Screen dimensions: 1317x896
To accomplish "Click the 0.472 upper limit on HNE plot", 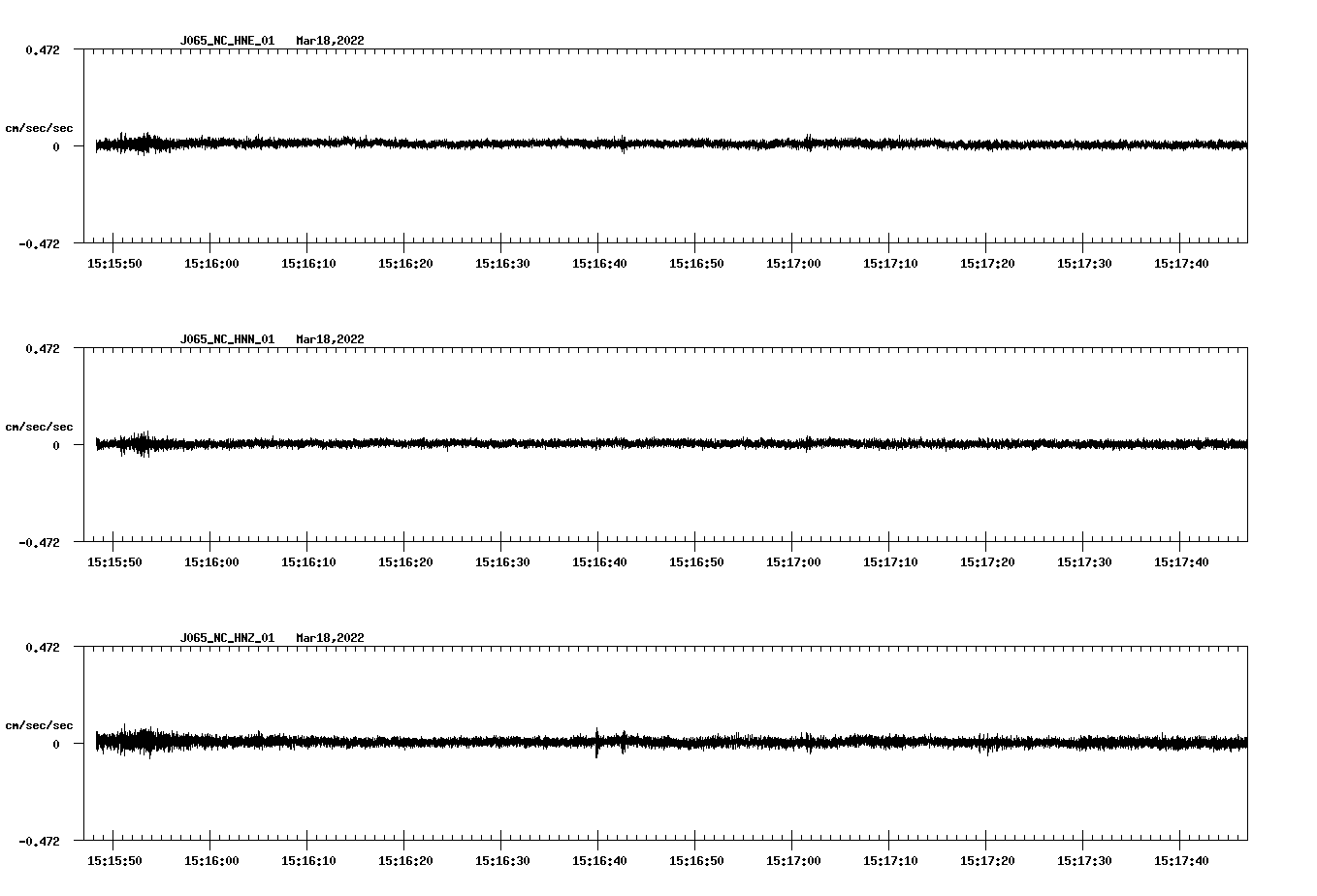I will tap(42, 49).
